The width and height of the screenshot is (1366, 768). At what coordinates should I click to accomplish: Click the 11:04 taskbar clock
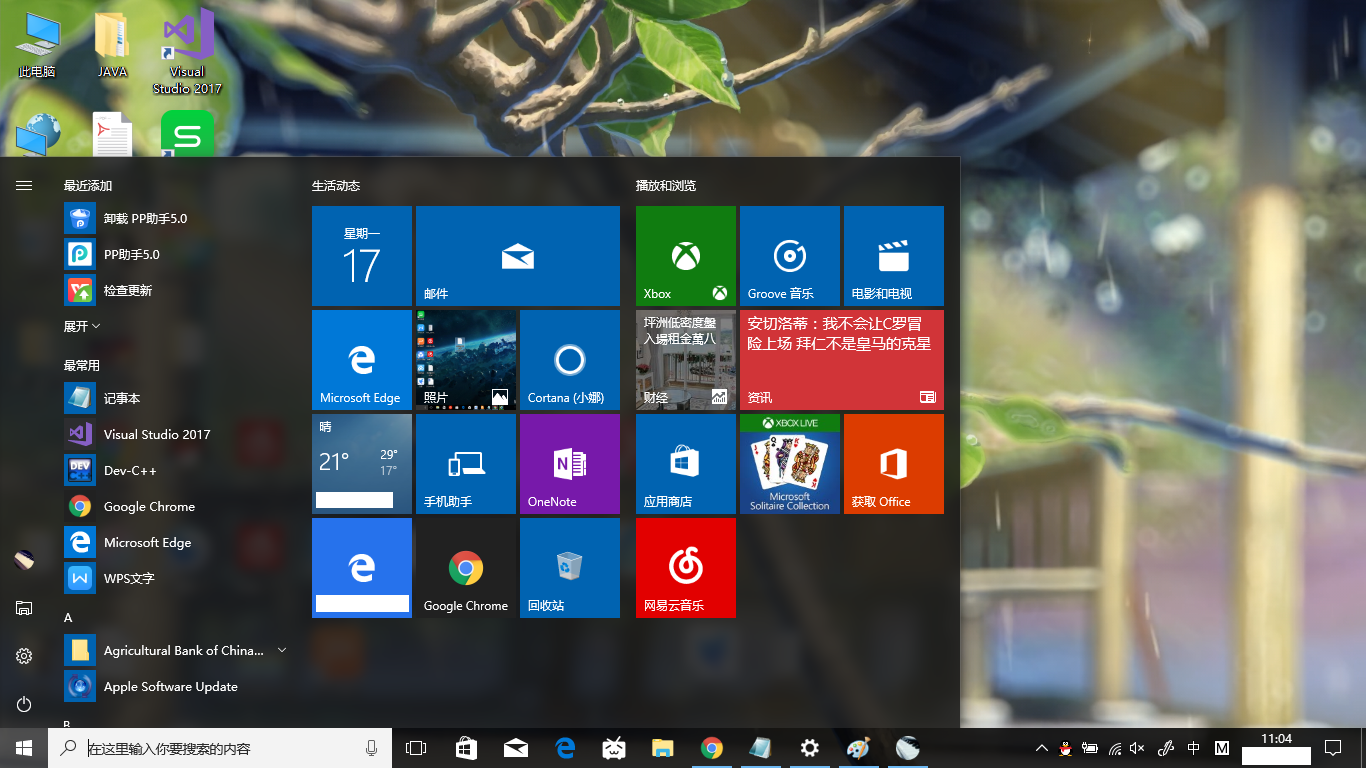(x=1276, y=739)
